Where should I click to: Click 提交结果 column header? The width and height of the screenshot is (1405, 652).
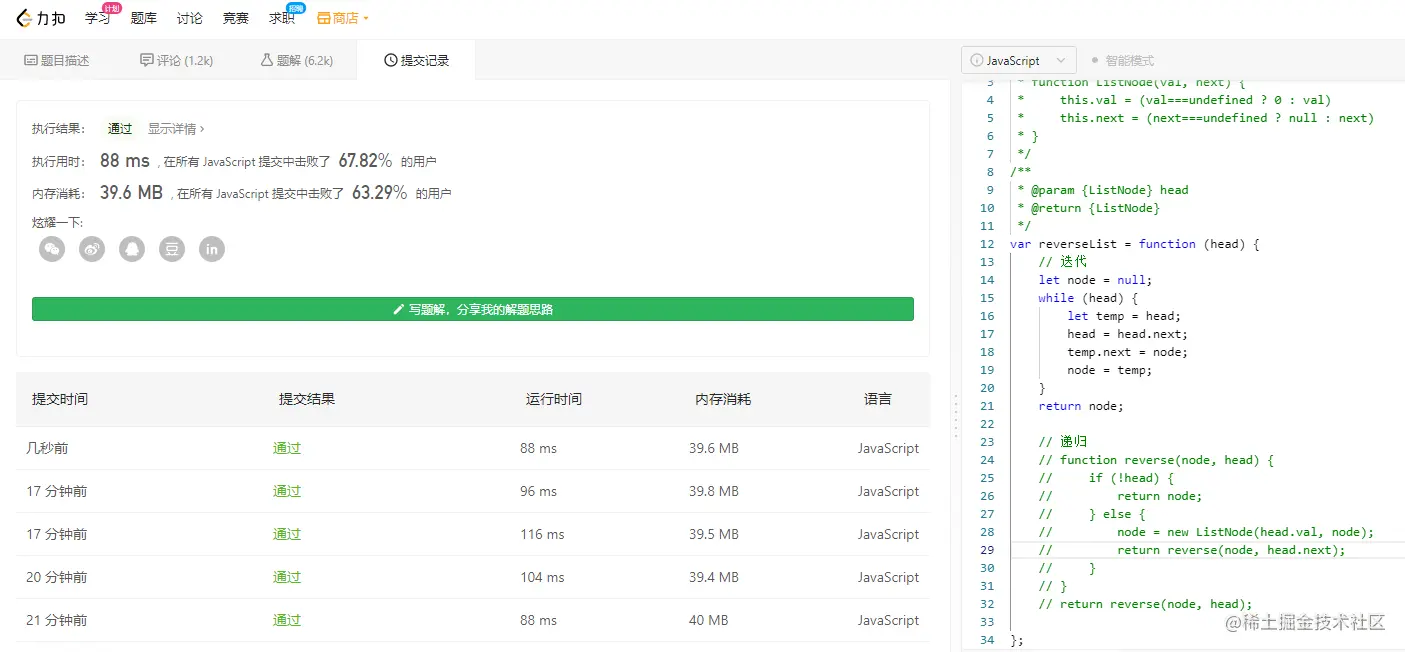(x=307, y=399)
